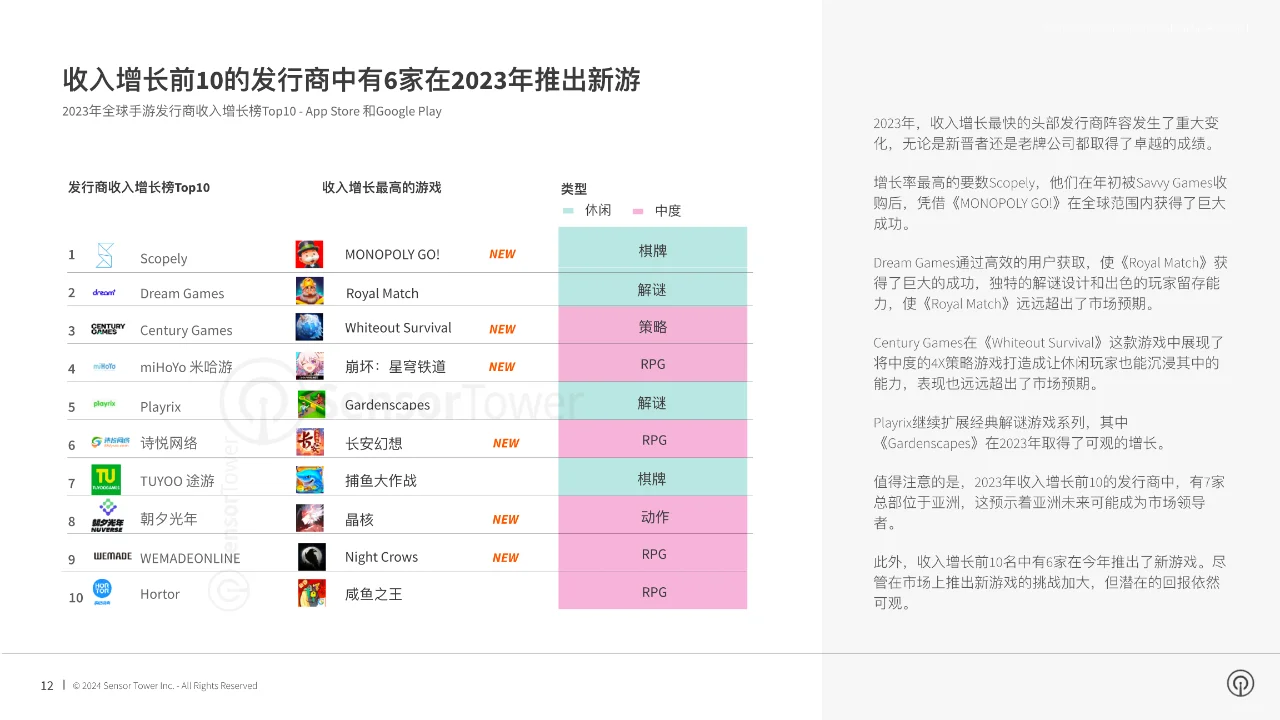Click the 动作 type cell
Viewport: 1280px width, 720px height.
tap(652, 515)
